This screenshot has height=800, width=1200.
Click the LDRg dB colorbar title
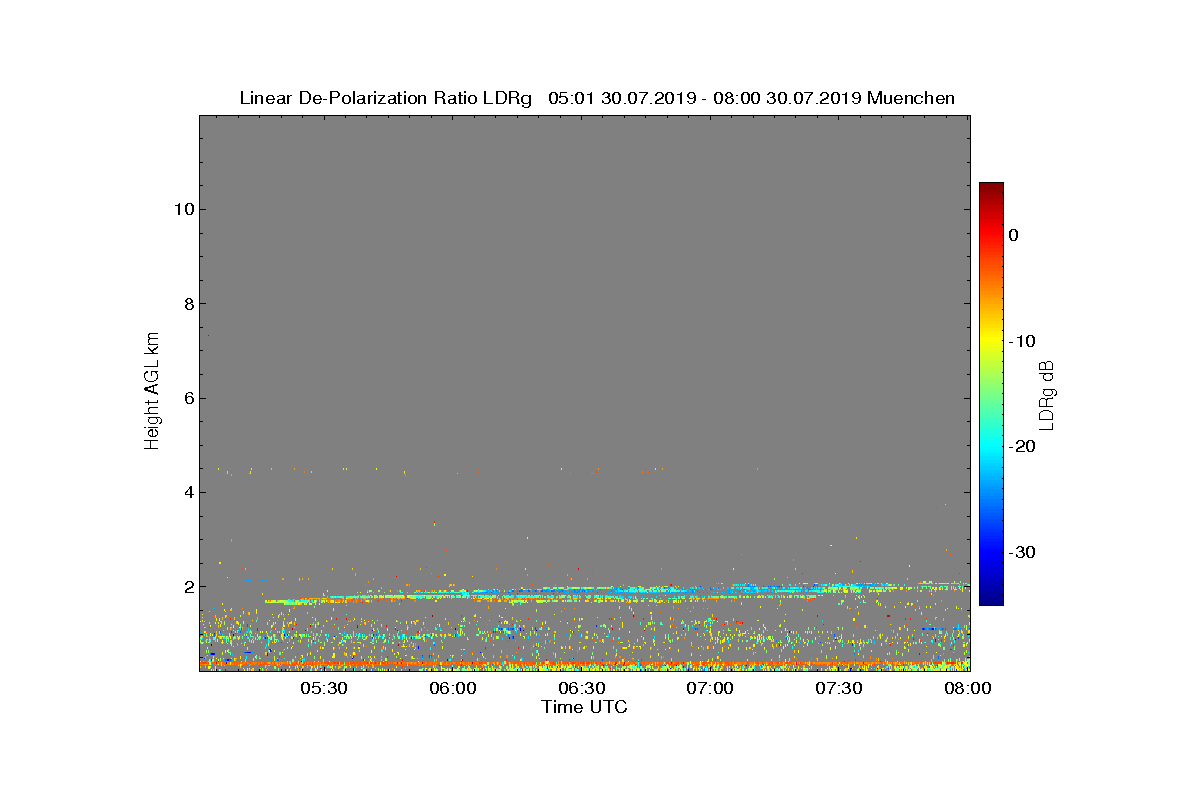coord(1047,394)
